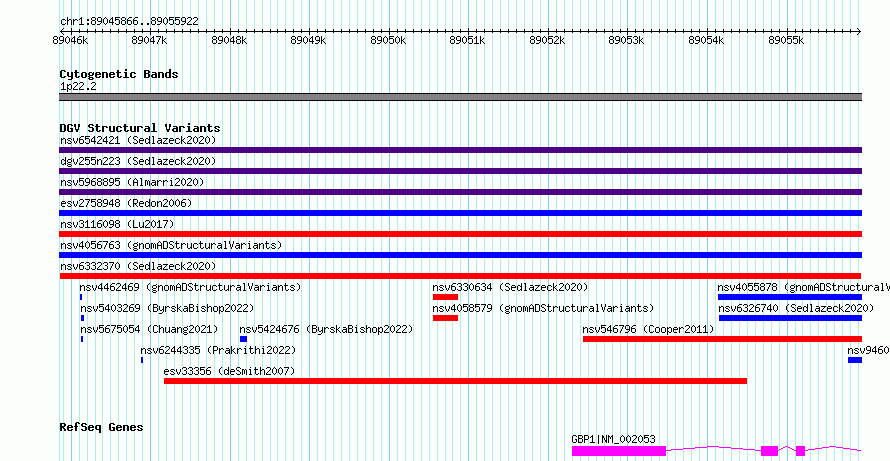
Task: Open variant nsv5675054 (Chuang2021) label
Action: 149,329
